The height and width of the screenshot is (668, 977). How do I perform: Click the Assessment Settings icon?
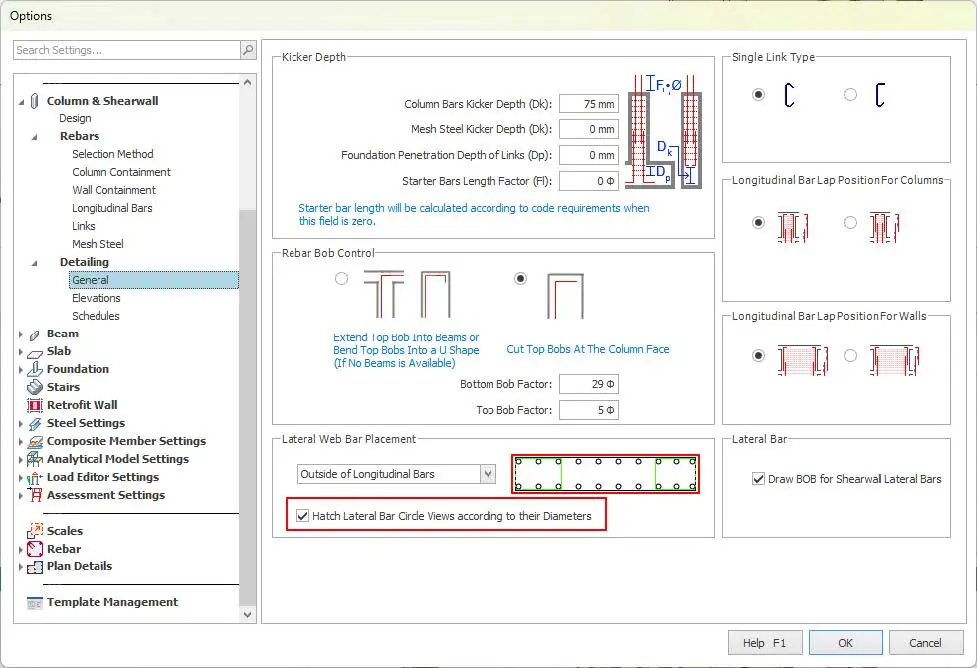(35, 495)
